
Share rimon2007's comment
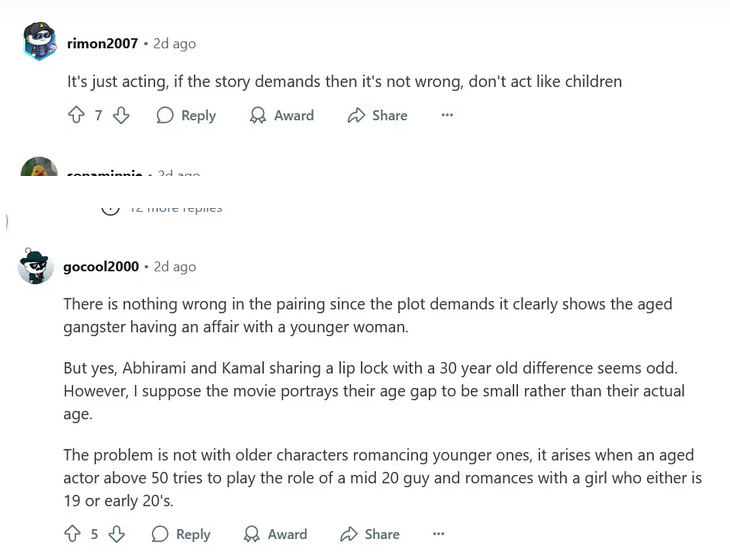coord(377,116)
